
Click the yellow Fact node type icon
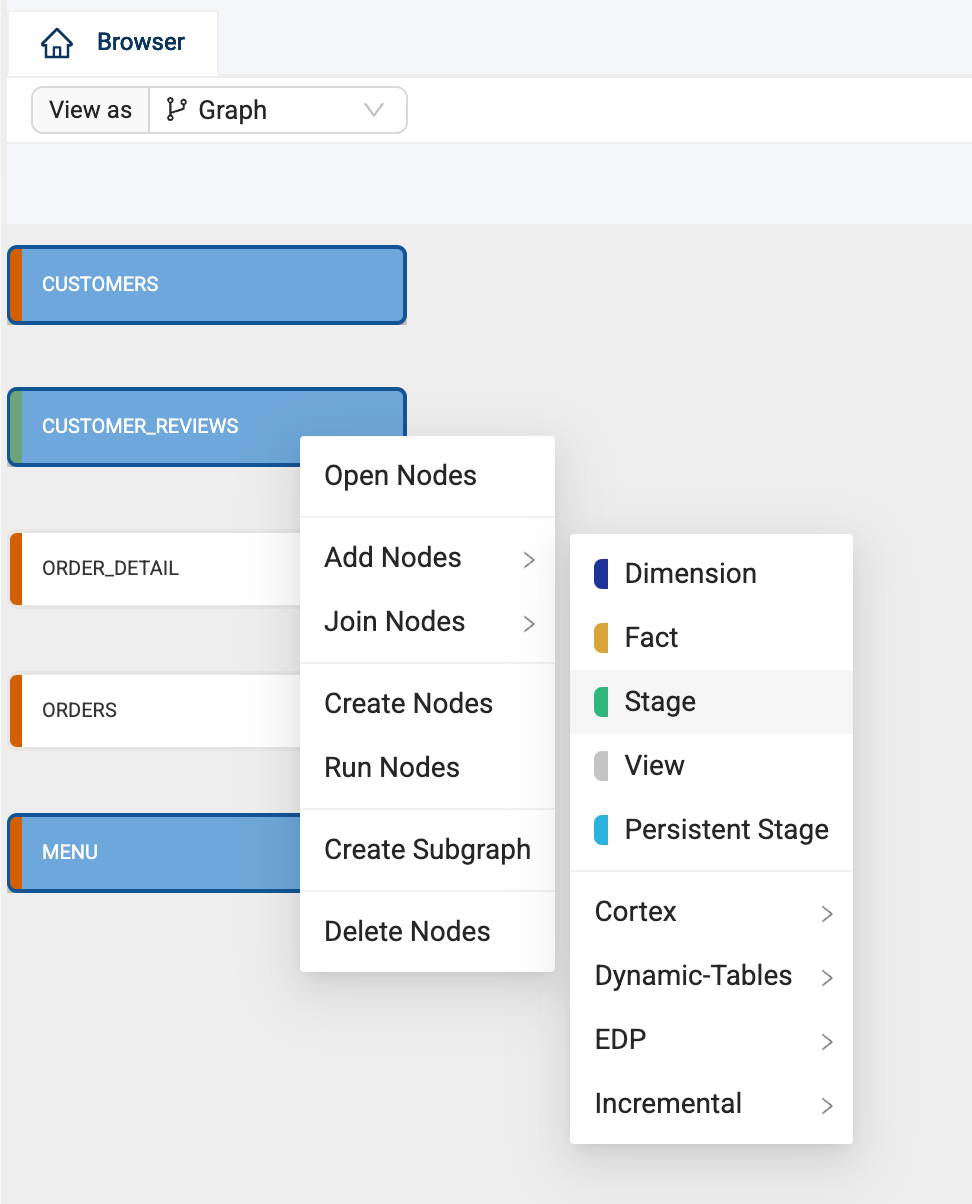pyautogui.click(x=601, y=638)
